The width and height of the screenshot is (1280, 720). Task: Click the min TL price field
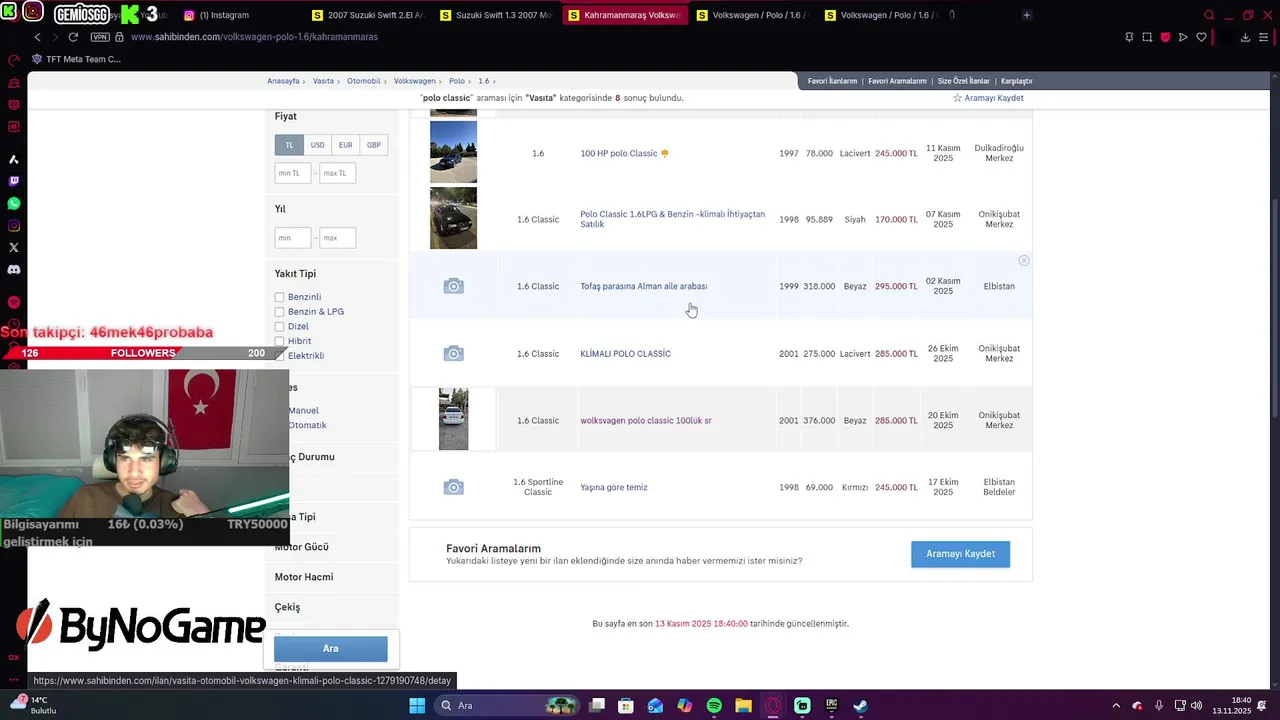click(292, 173)
